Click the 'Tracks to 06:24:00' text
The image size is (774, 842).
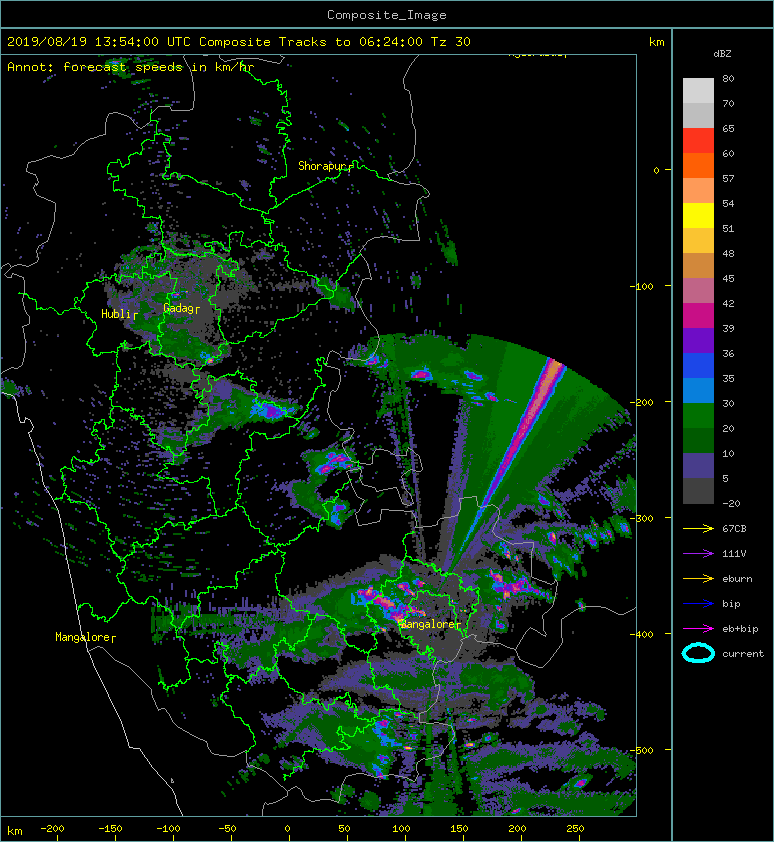(351, 42)
